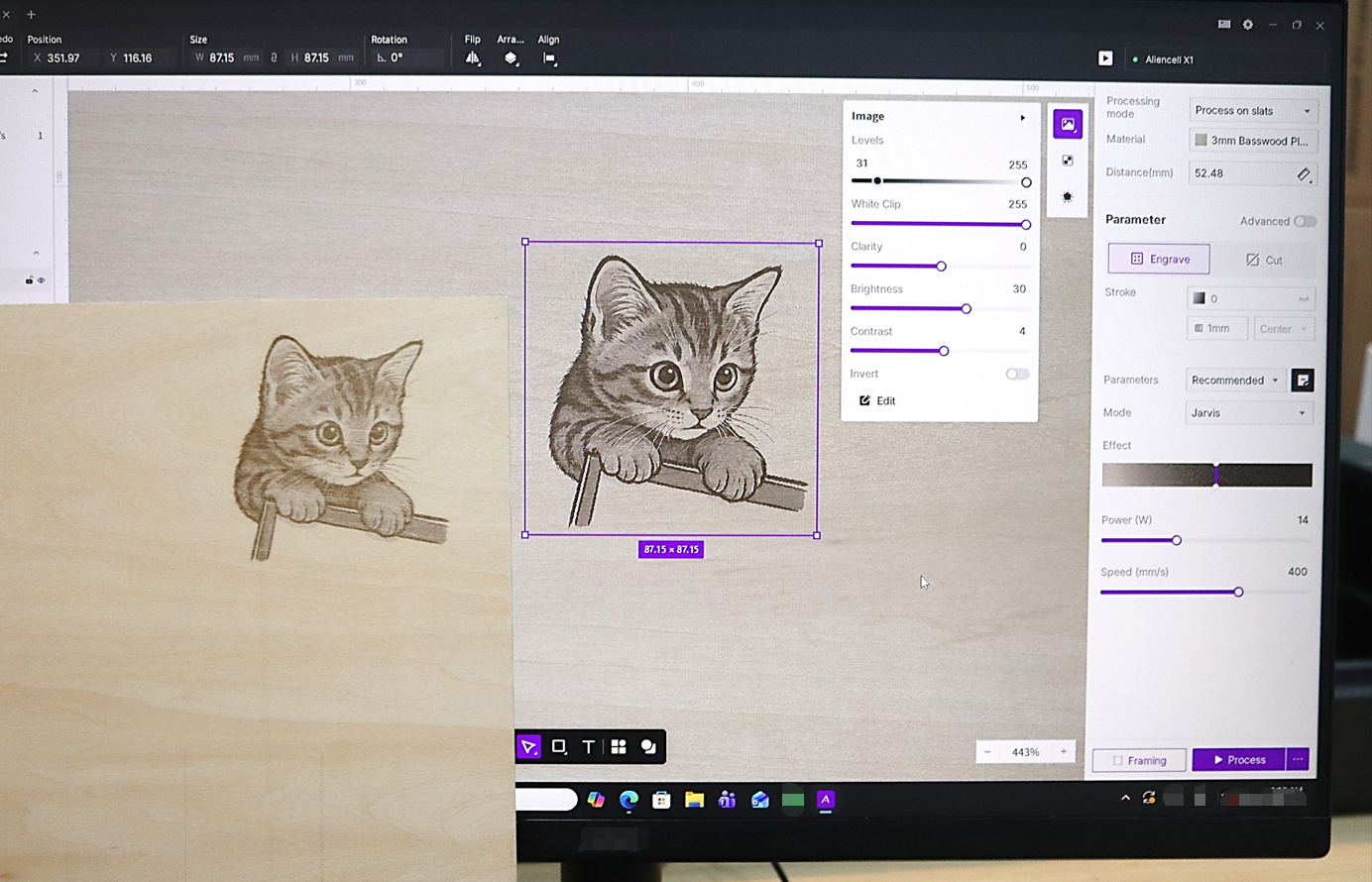Click the save parameters note icon
The width and height of the screenshot is (1372, 882).
pyautogui.click(x=1303, y=381)
